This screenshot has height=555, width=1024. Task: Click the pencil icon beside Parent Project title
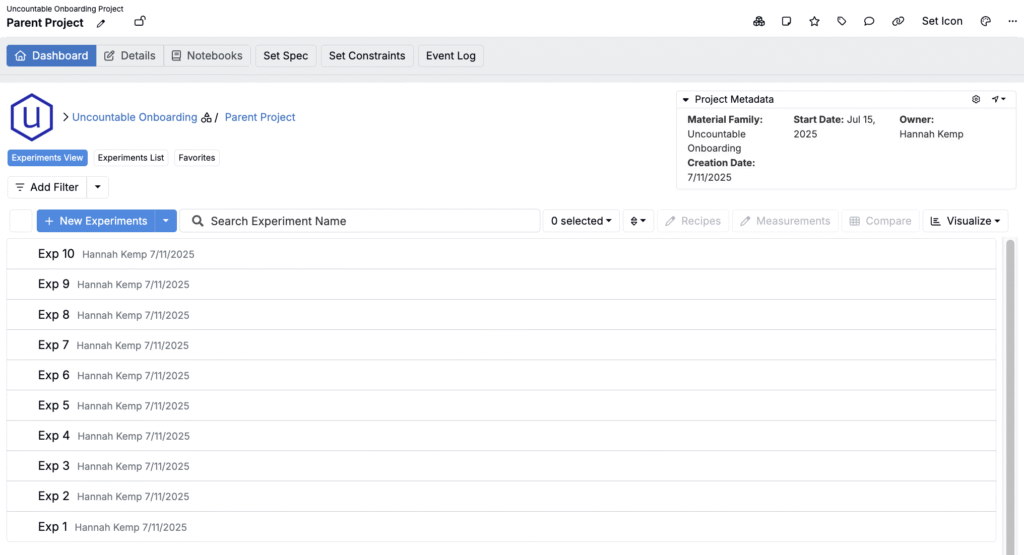coord(101,23)
